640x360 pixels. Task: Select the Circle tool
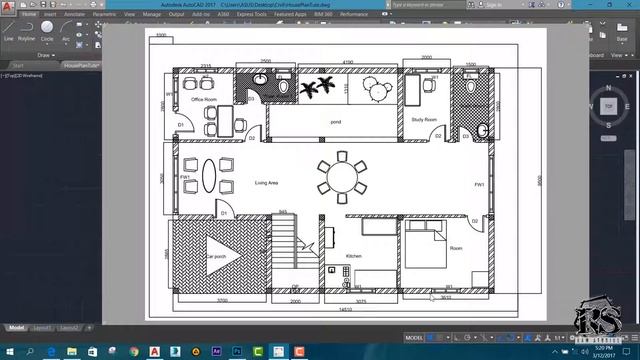[47, 31]
